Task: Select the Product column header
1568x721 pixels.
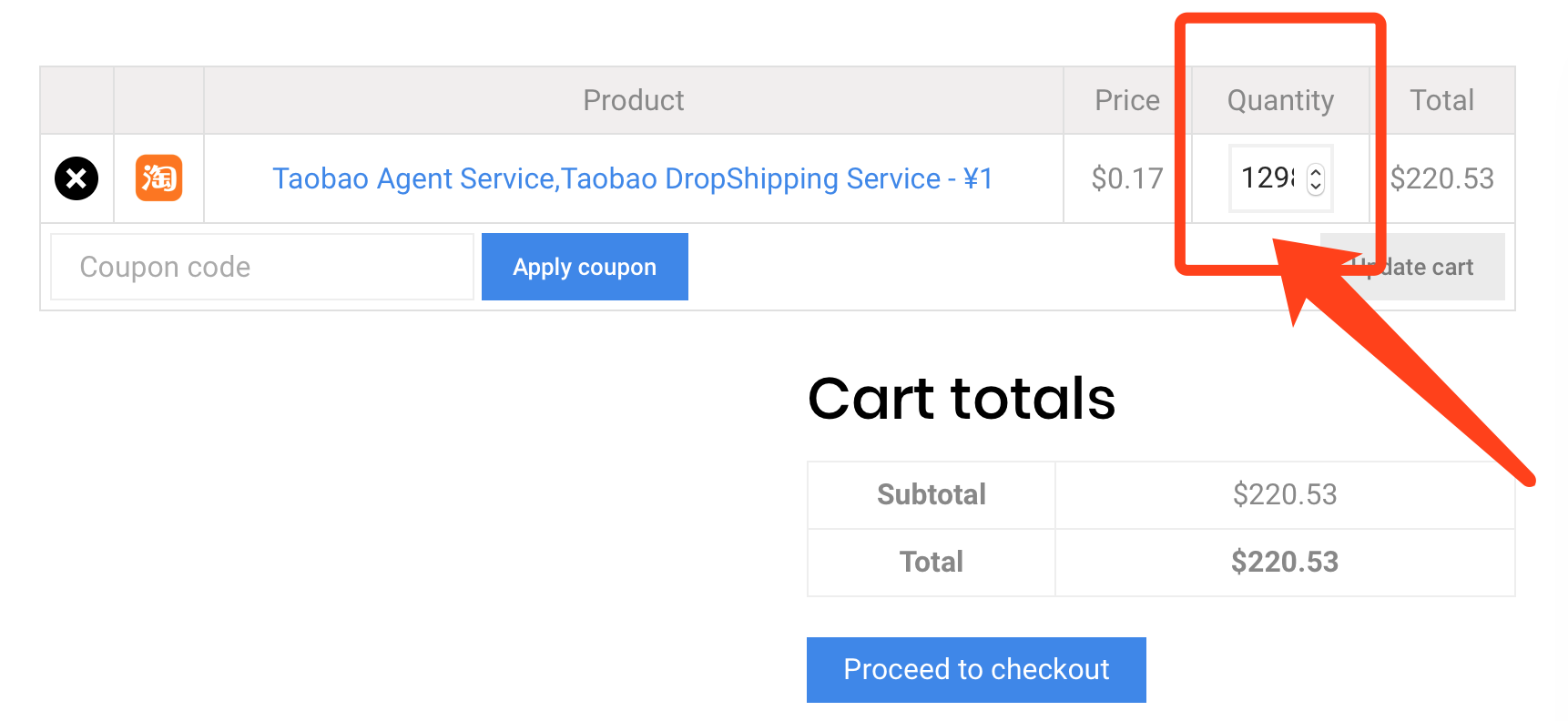Action: click(634, 100)
